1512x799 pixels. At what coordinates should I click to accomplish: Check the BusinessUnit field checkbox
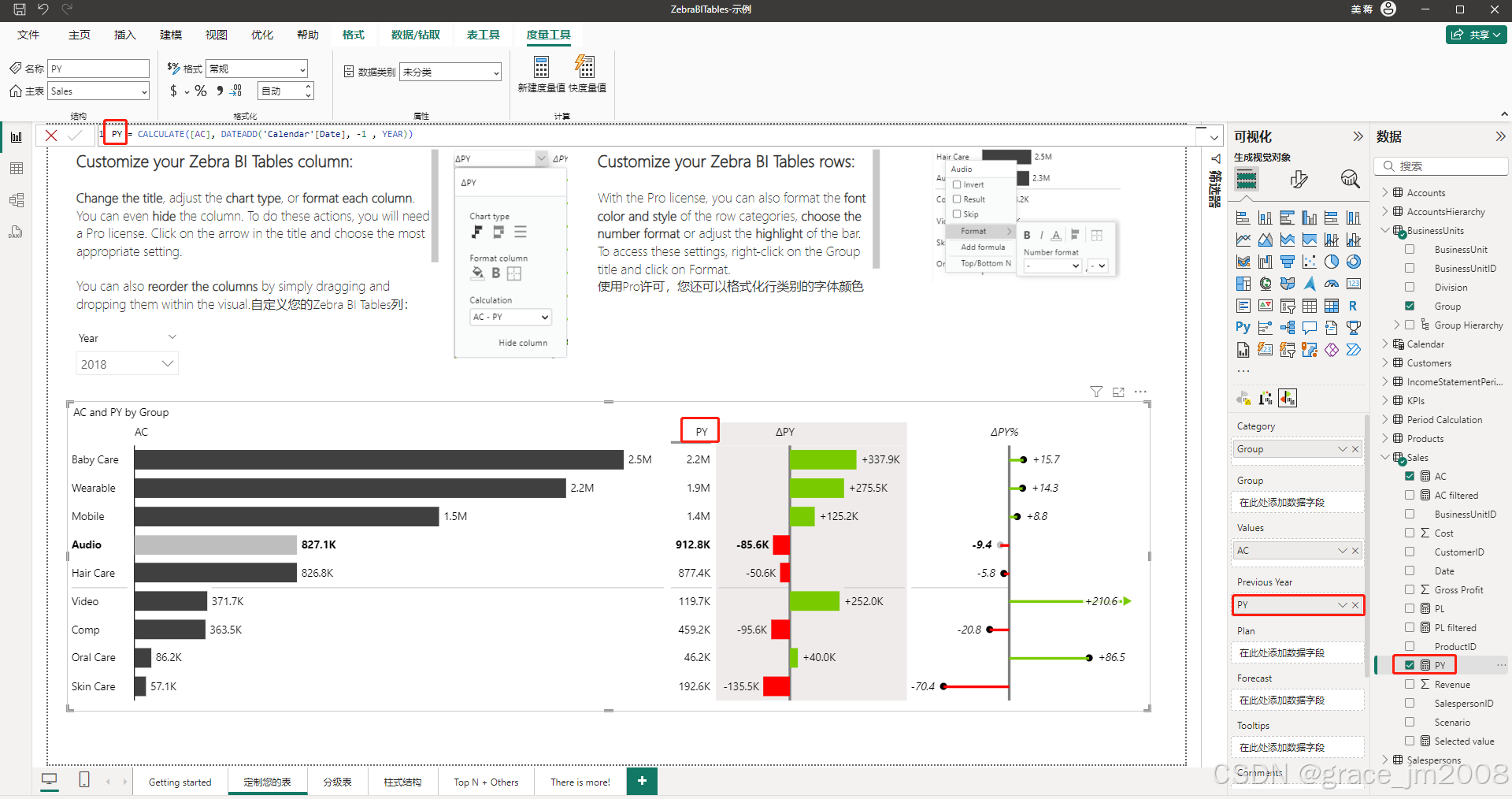1410,250
